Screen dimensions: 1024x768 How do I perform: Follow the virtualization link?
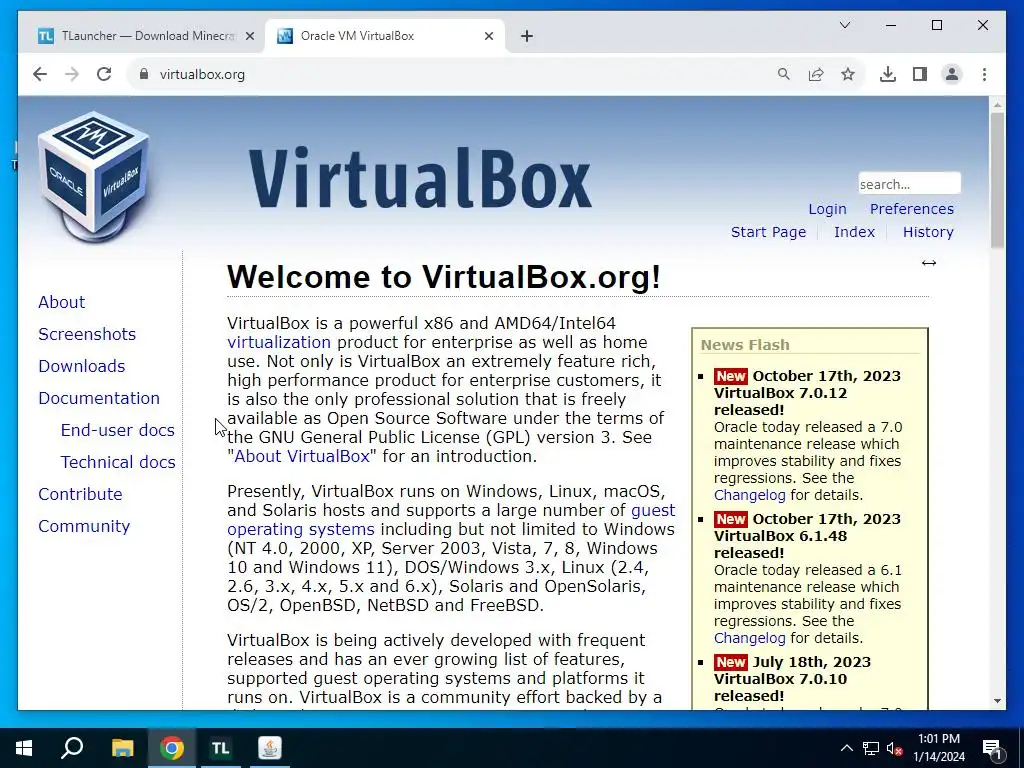[x=279, y=342]
